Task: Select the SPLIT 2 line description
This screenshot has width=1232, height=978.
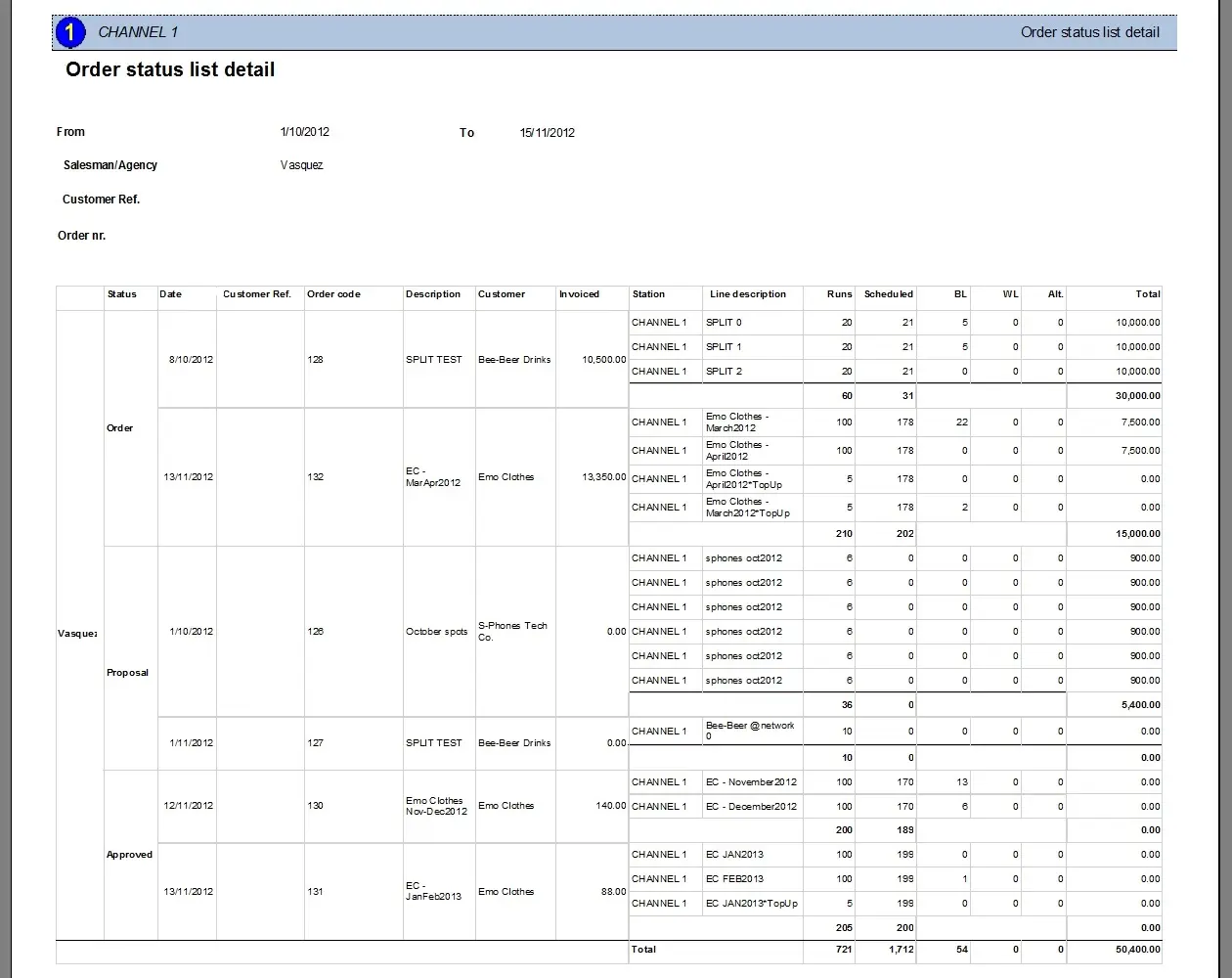Action: (x=724, y=372)
